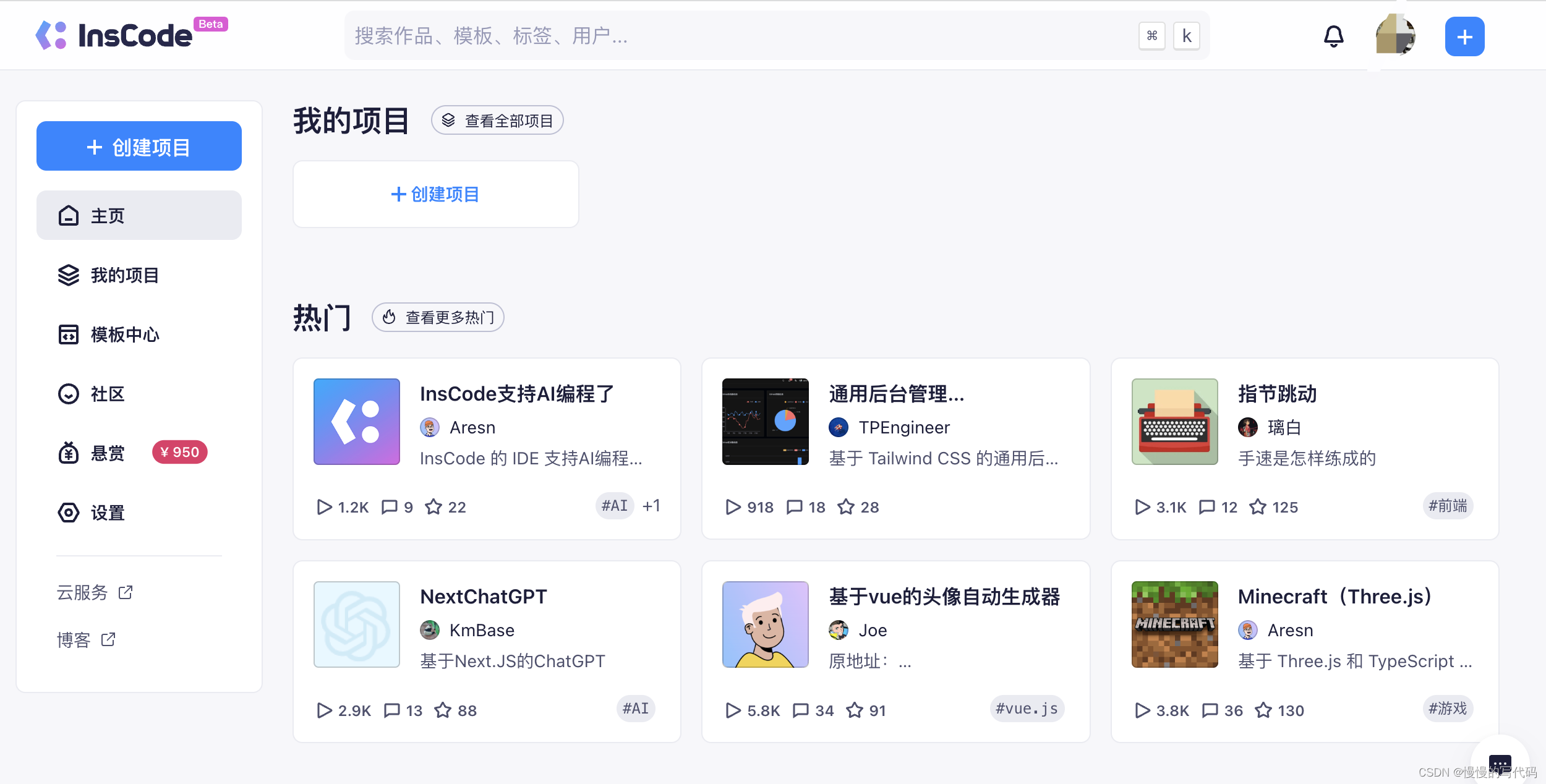Click 查看全部项目 button
Image resolution: width=1546 pixels, height=784 pixels.
click(x=497, y=121)
